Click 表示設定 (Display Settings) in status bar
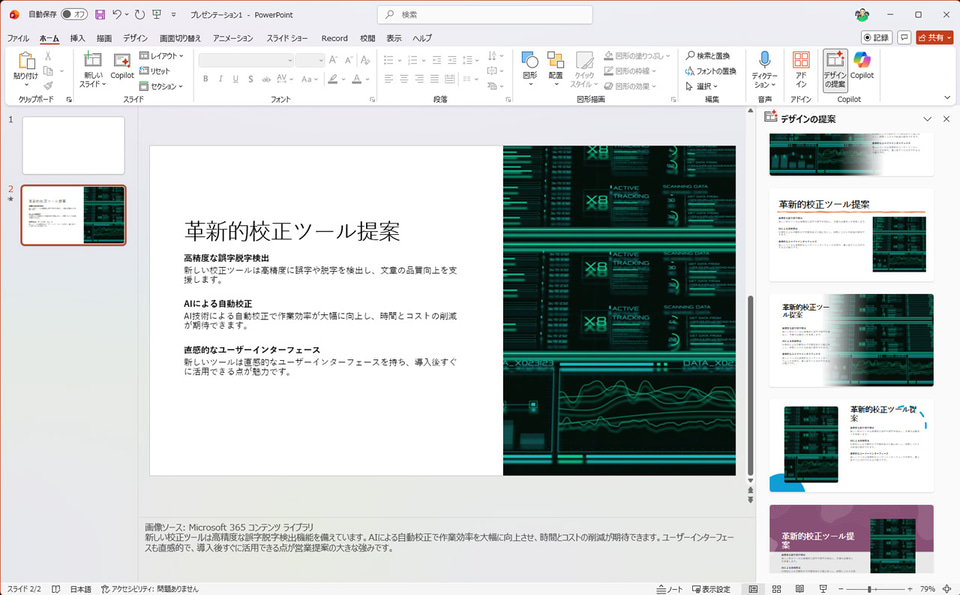 pos(711,589)
